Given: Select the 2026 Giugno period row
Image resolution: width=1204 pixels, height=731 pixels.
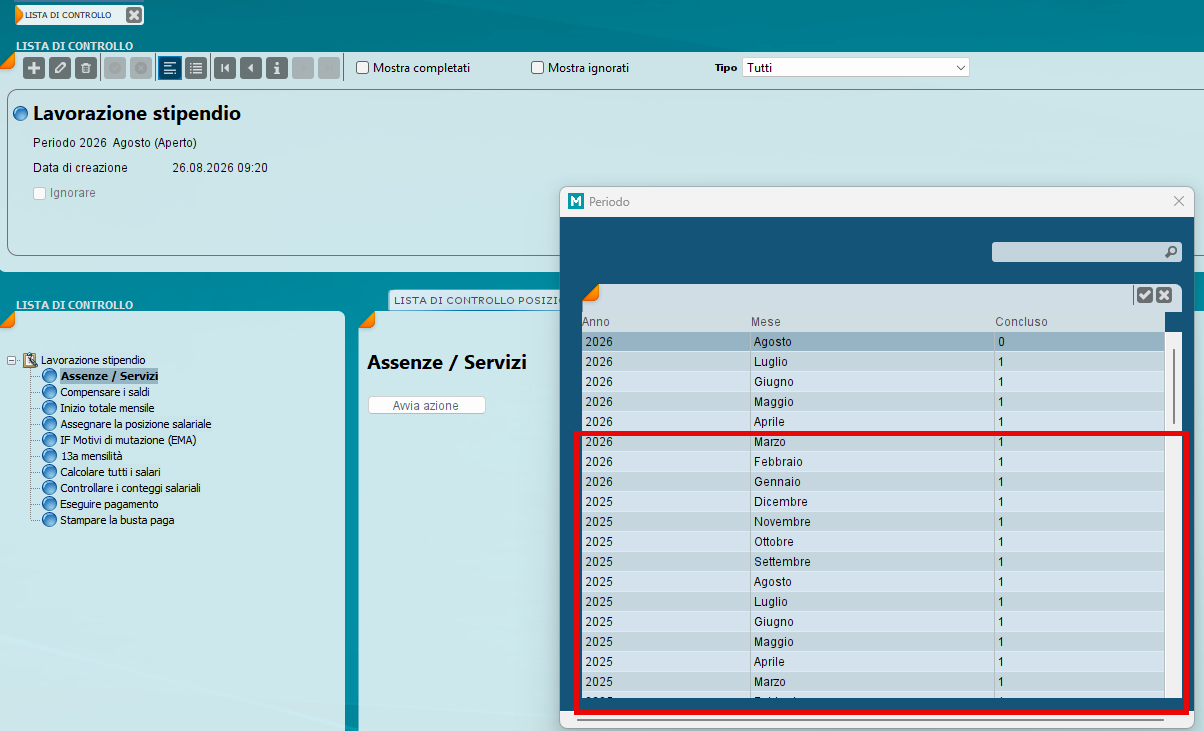Looking at the screenshot, I should point(873,382).
